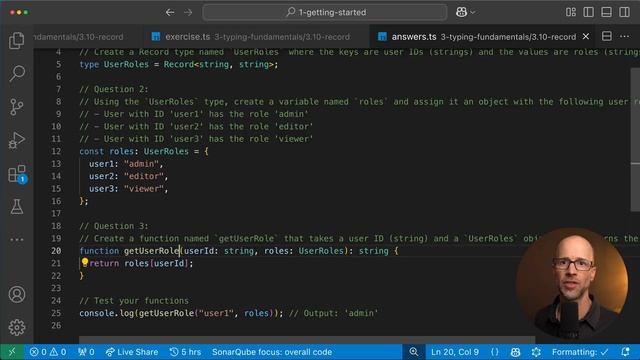Open the Source Control view
Viewport: 640px width, 360px height.
tap(17, 107)
